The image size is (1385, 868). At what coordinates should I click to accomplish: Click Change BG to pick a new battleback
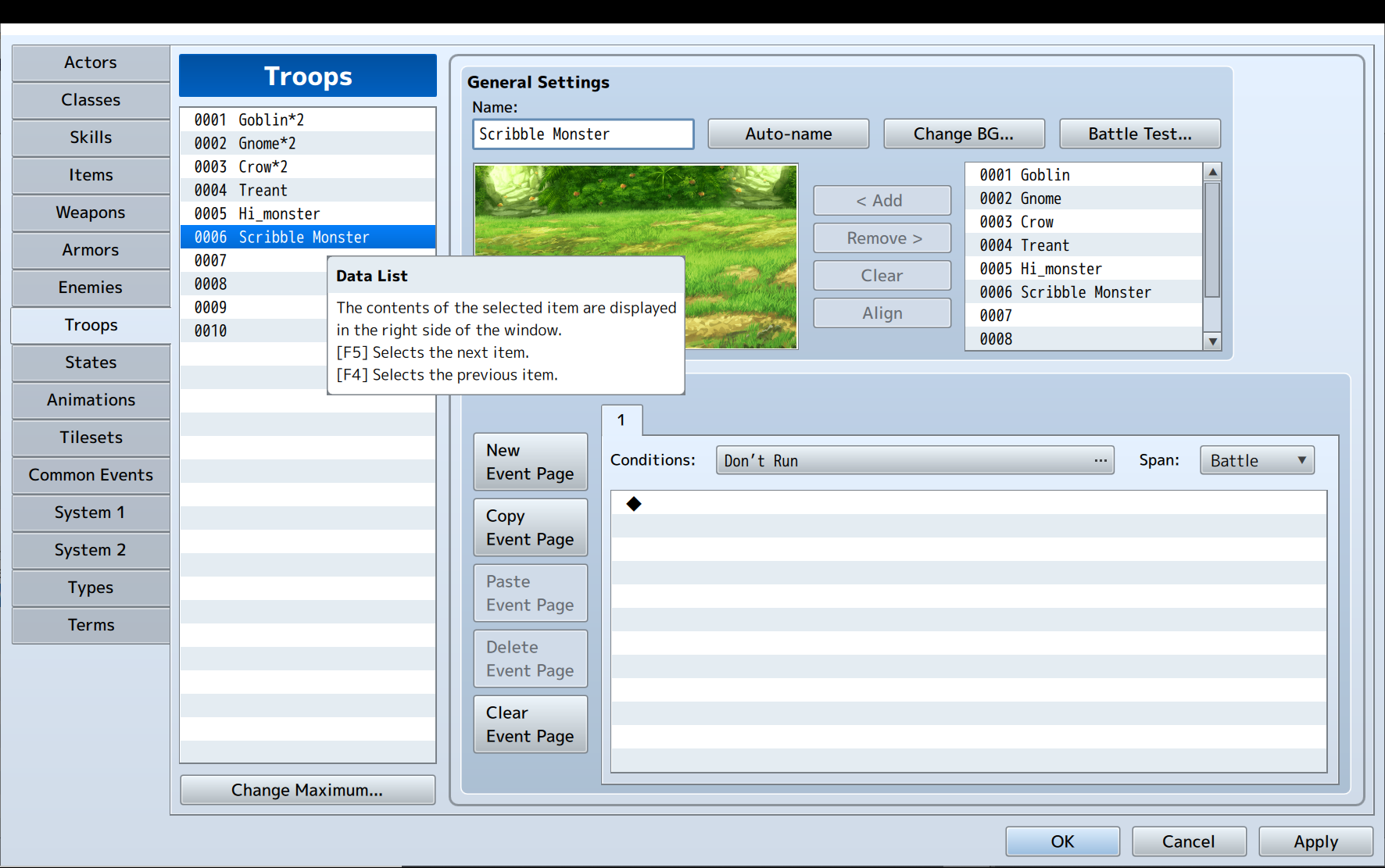coord(964,133)
